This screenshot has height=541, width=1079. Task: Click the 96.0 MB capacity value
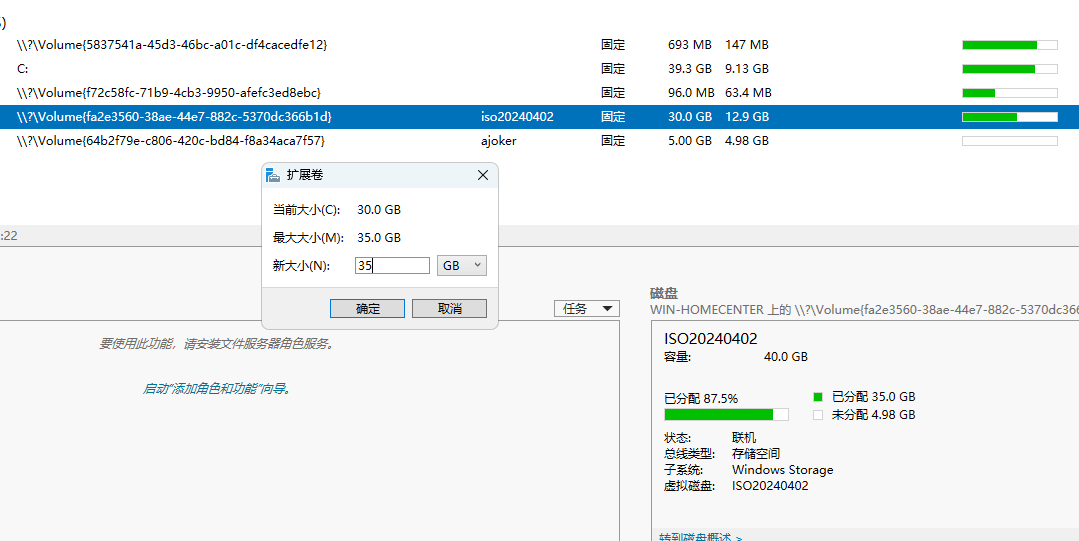691,92
